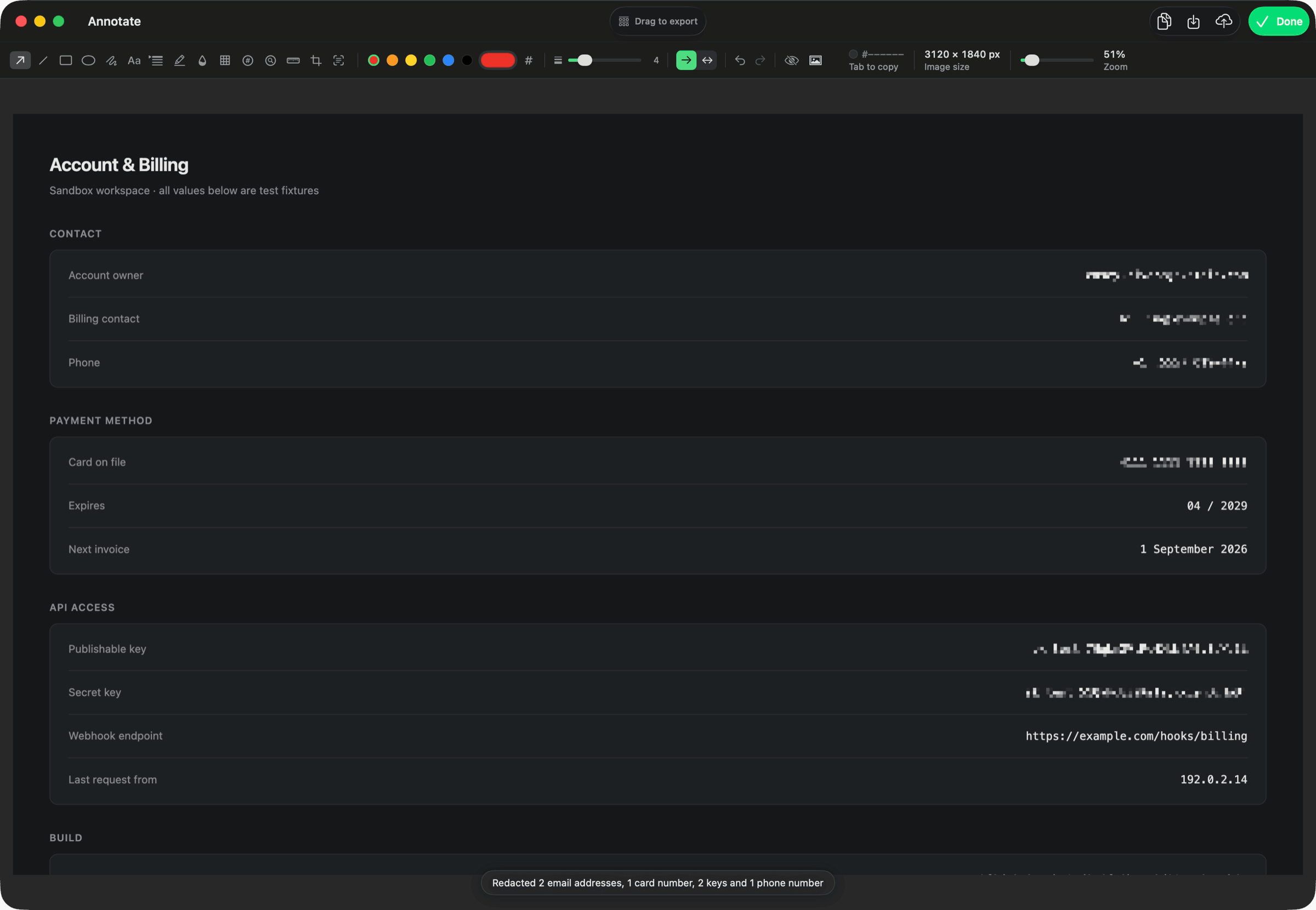This screenshot has height=910, width=1316.
Task: Choose the green color swatch
Action: click(430, 60)
